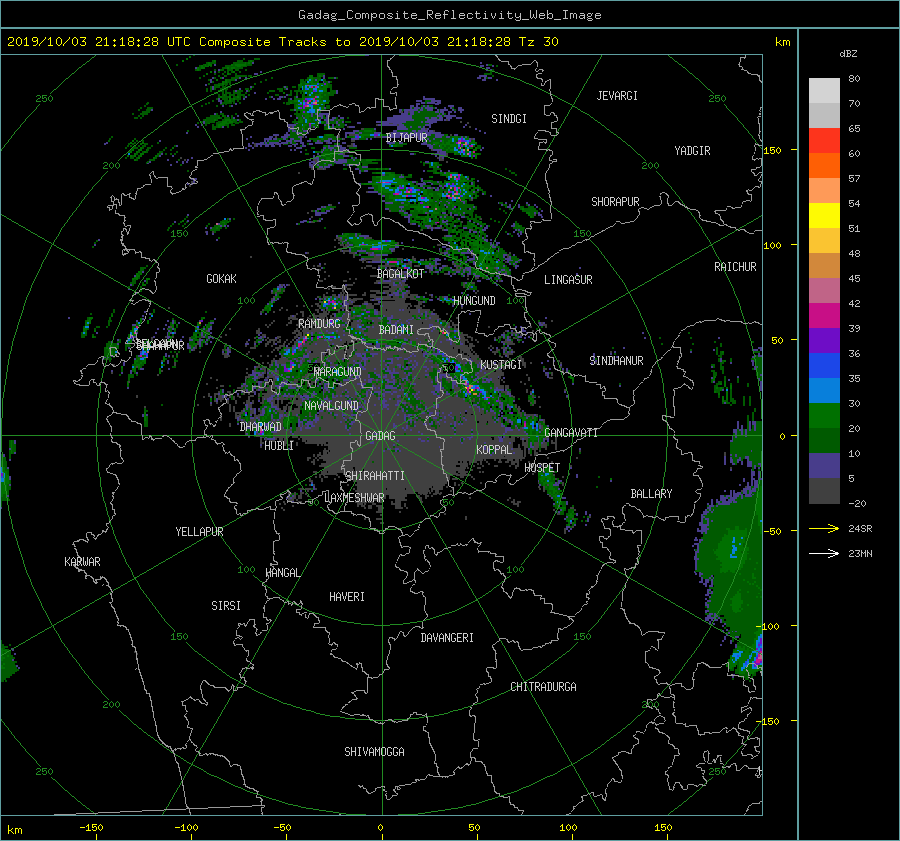Click the -150 tick on bottom axis

[92, 828]
